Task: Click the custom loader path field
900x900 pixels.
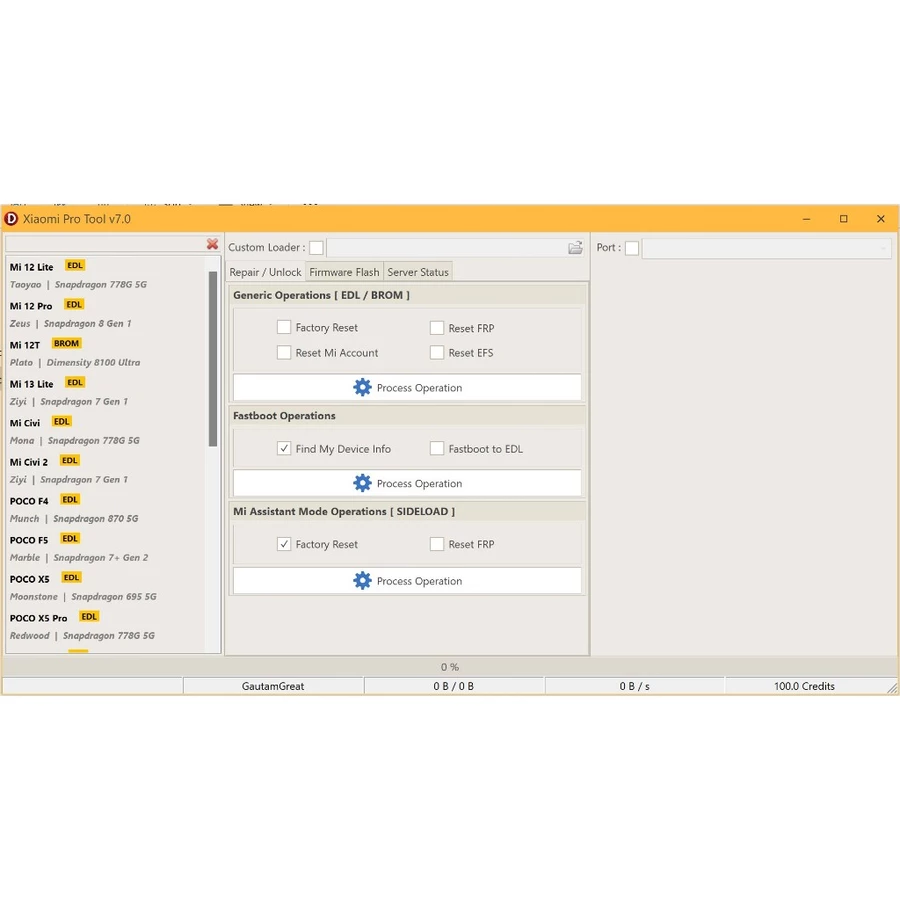Action: coord(447,248)
